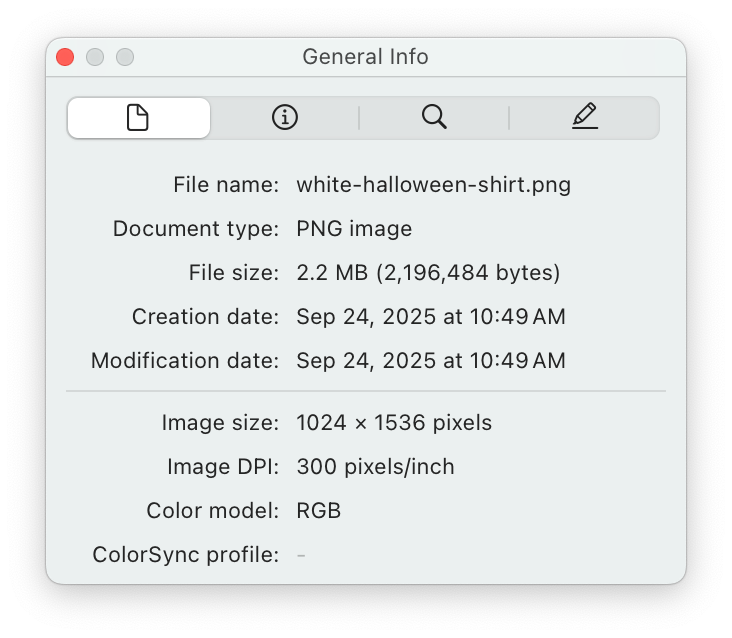Close the General Info inspector window
Screen dimensions: 732x638
(65, 57)
